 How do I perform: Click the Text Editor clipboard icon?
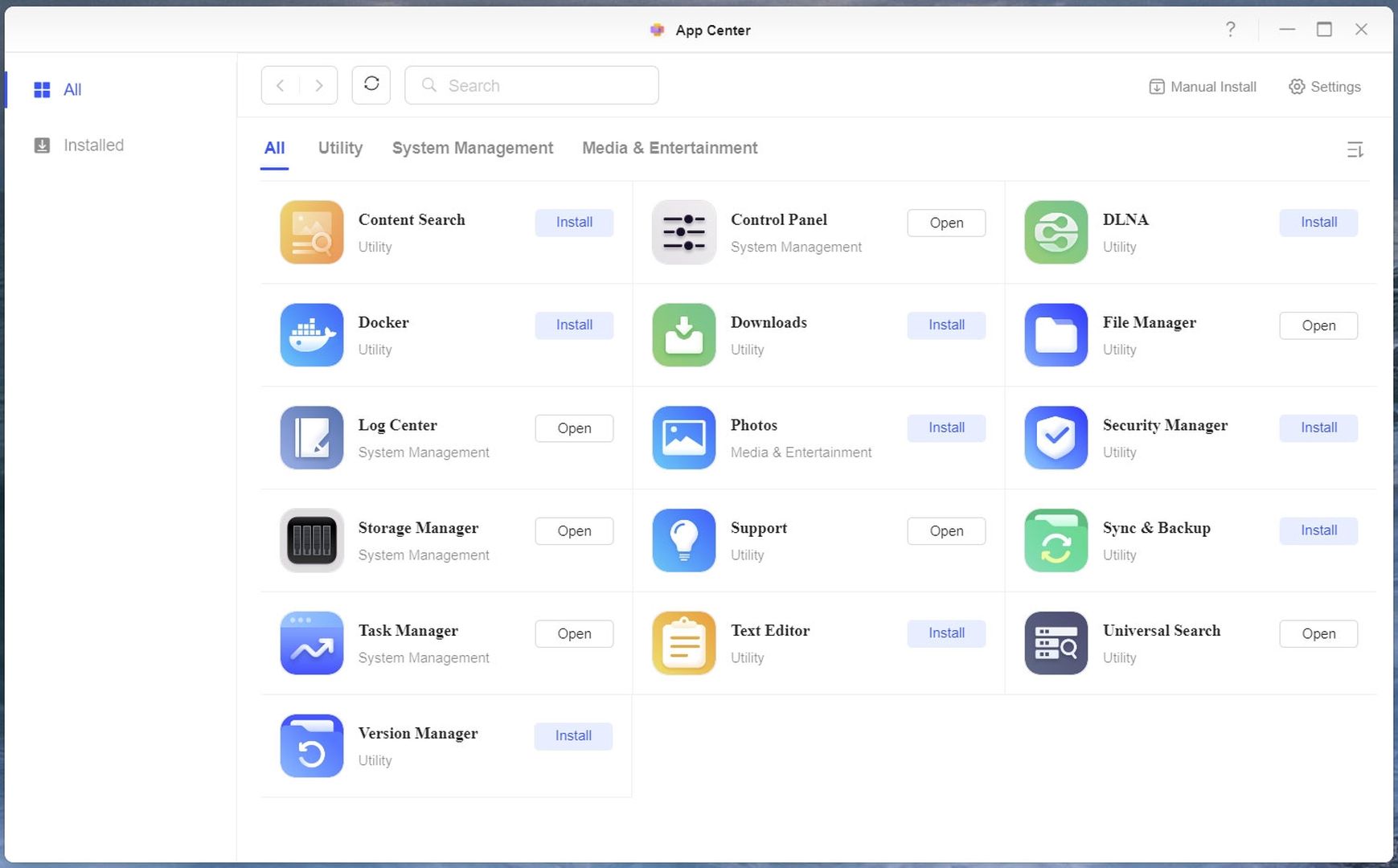684,643
